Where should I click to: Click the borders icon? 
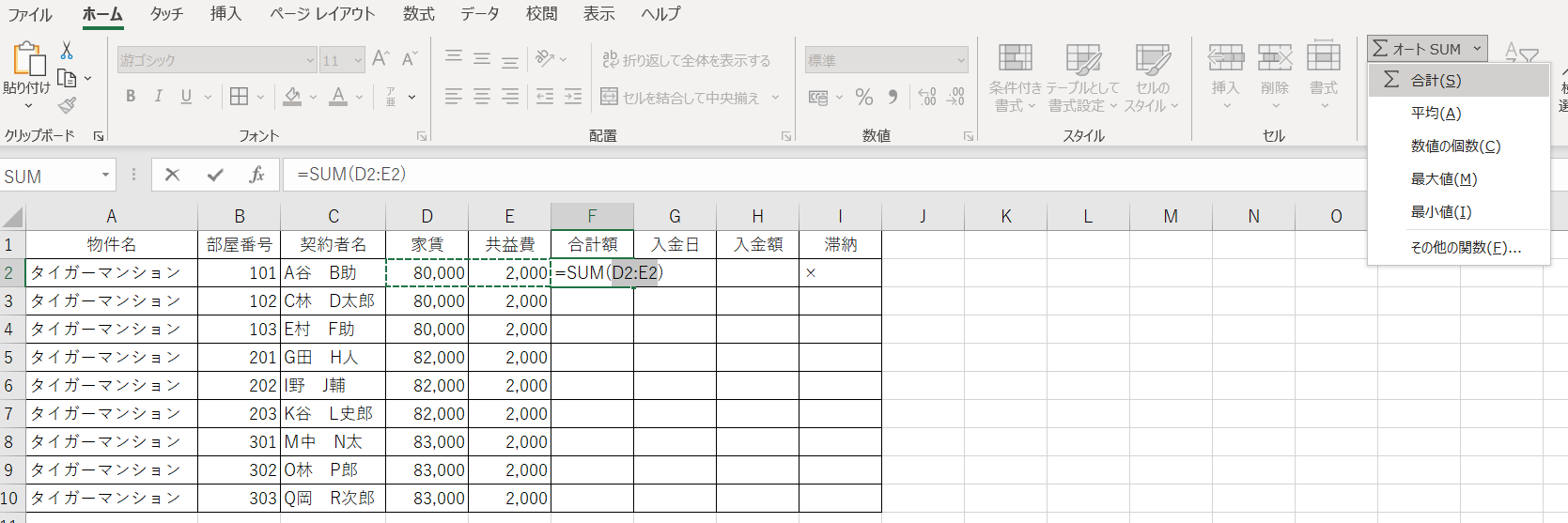pos(240,97)
